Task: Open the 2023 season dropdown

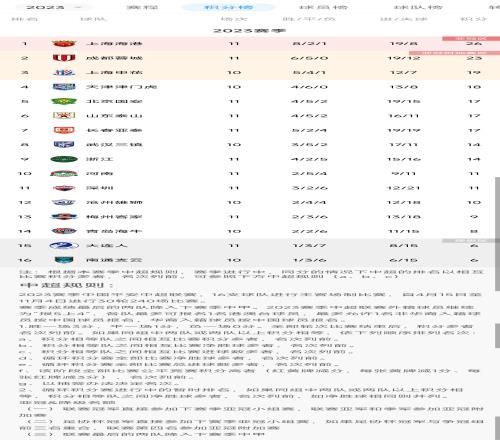Action: coord(53,7)
